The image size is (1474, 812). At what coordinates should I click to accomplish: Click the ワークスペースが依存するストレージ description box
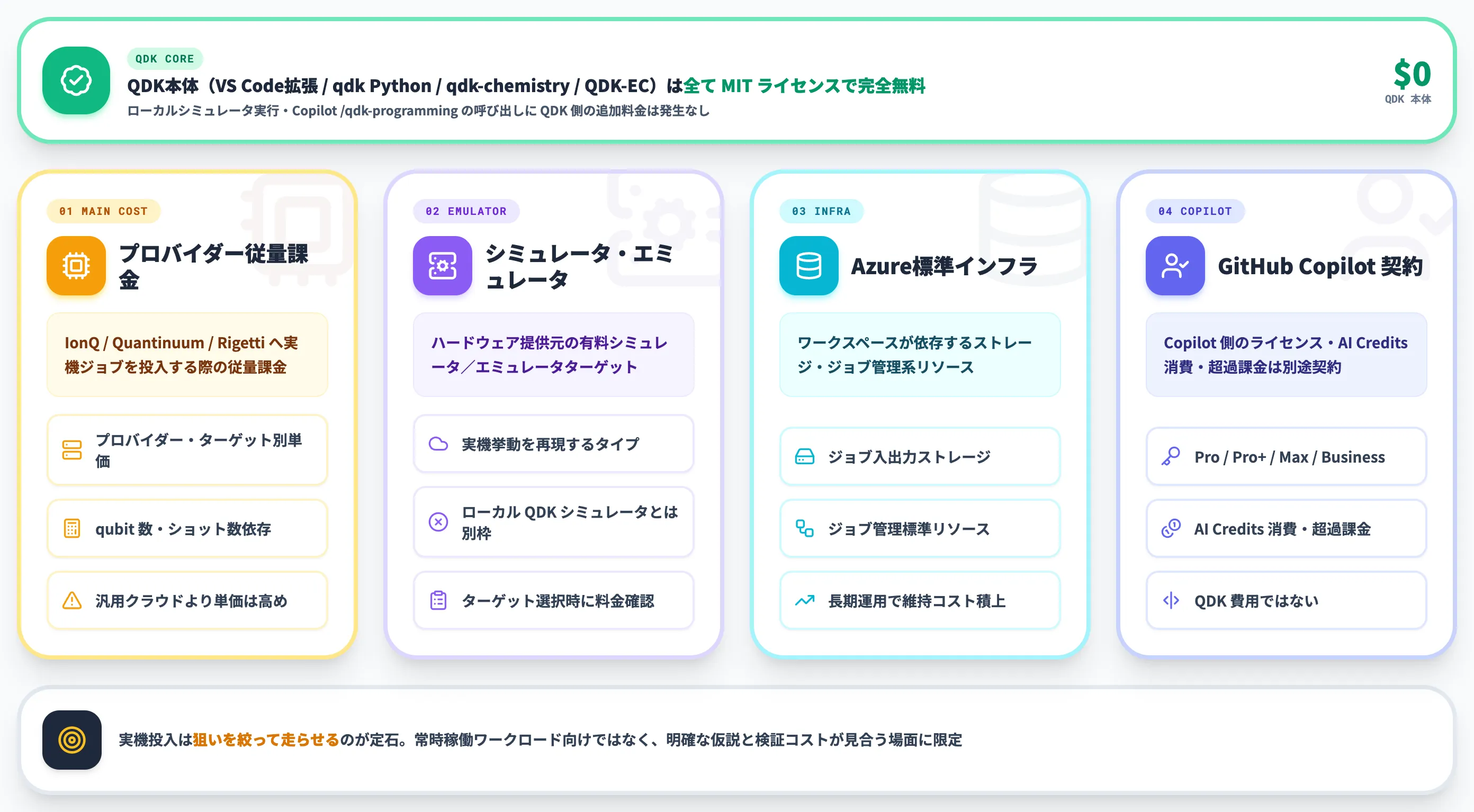[x=920, y=355]
